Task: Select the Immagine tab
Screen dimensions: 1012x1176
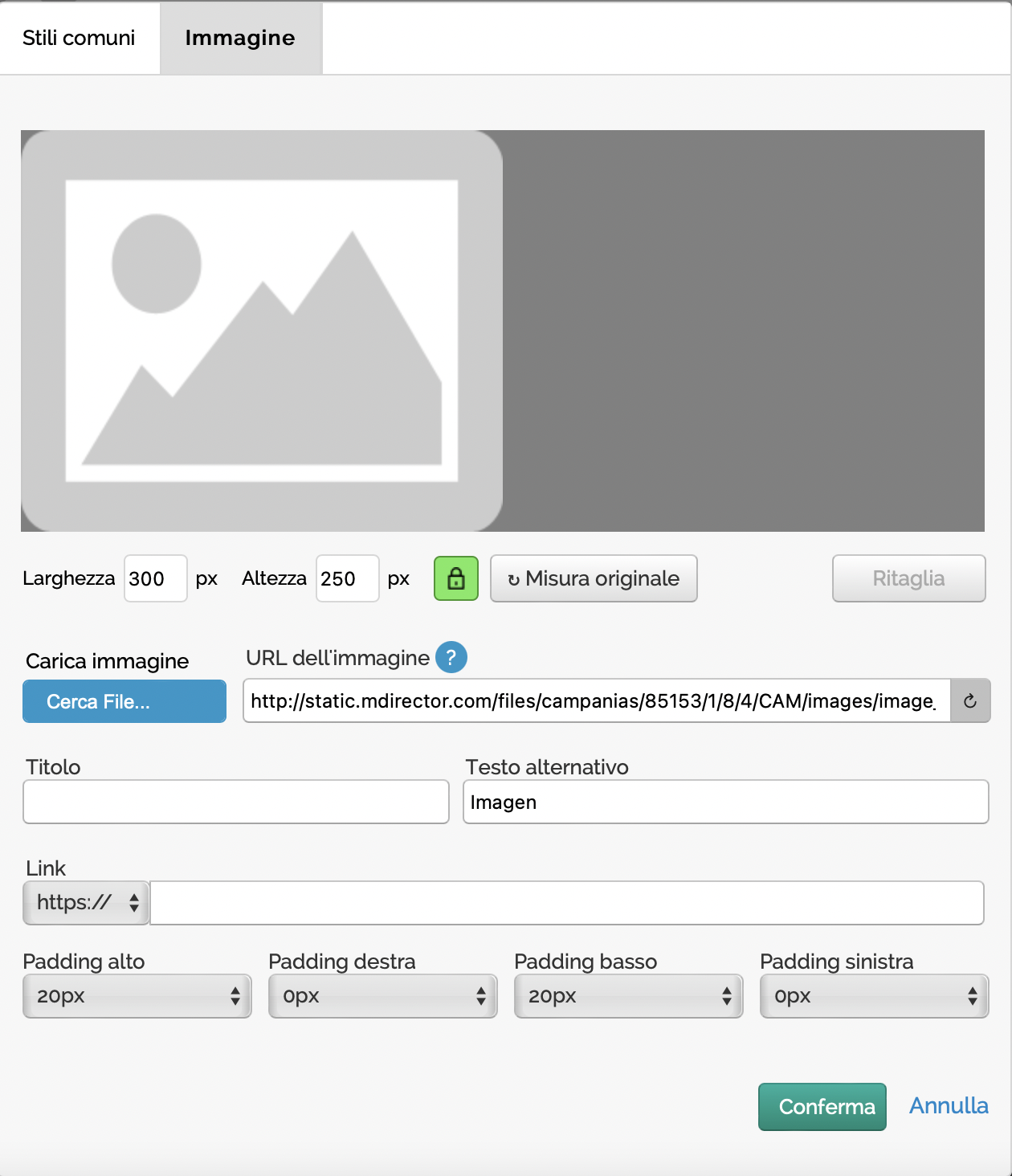Action: [240, 38]
